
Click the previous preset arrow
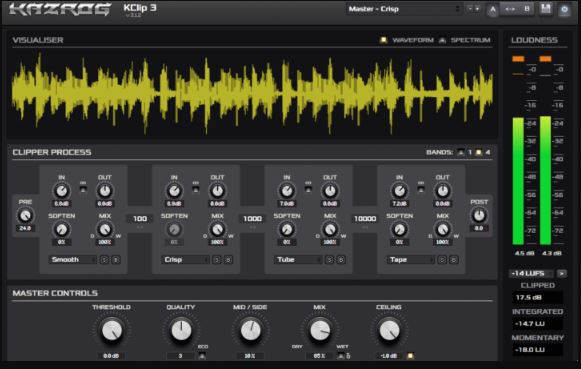[470, 9]
